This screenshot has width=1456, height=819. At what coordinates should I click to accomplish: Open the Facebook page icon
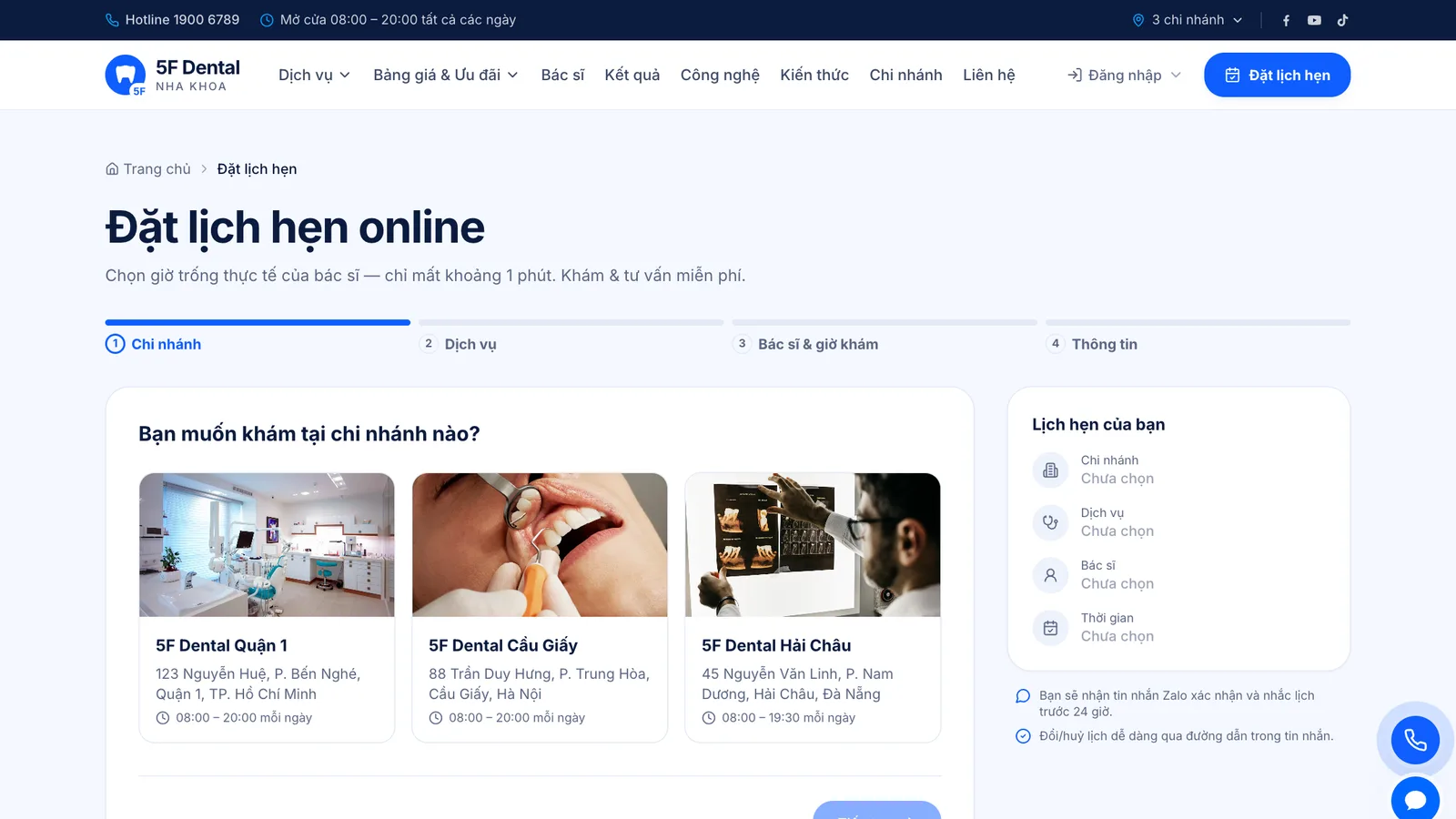tap(1286, 20)
